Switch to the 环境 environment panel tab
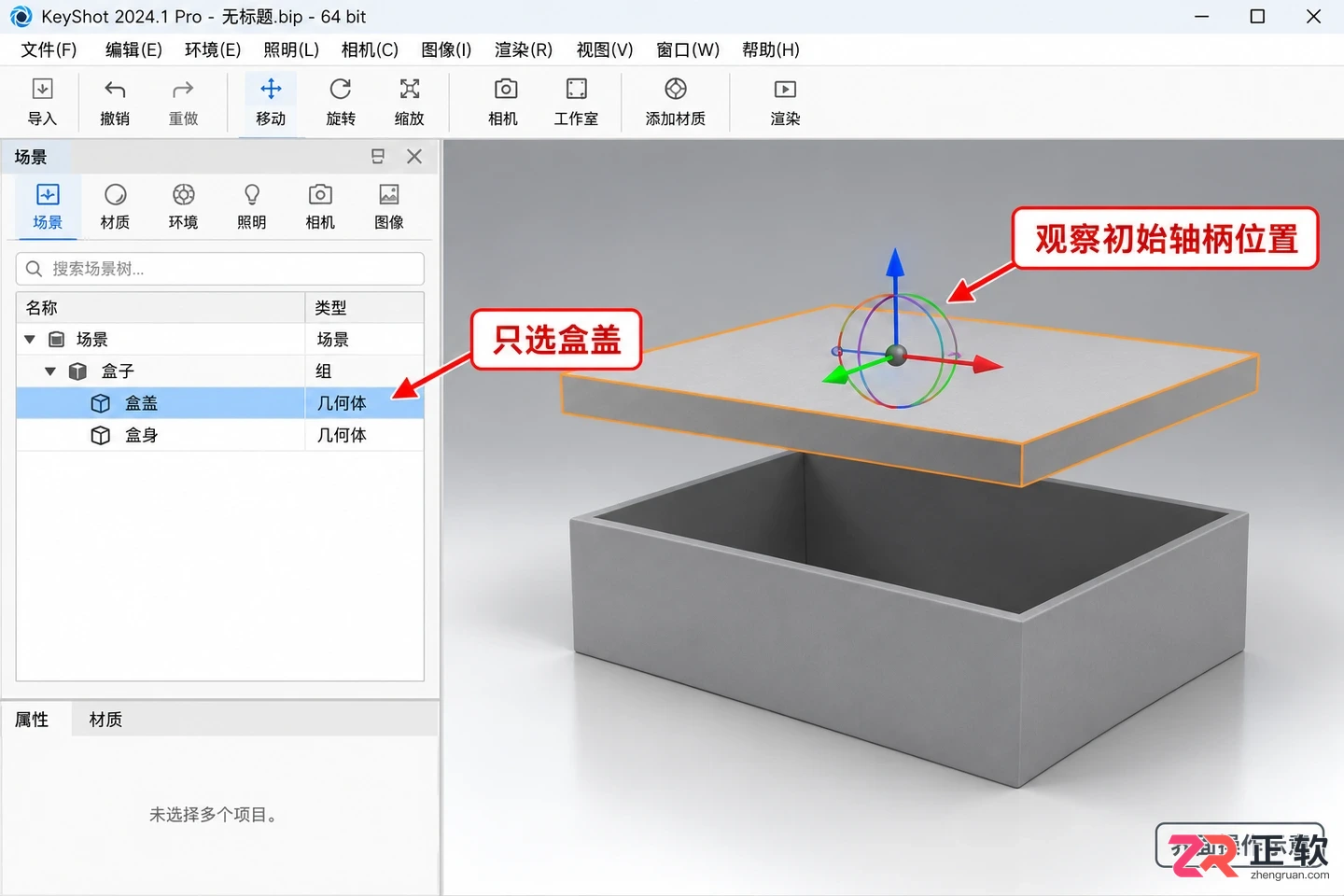Screen dimensions: 1344x896 pyautogui.click(x=183, y=206)
